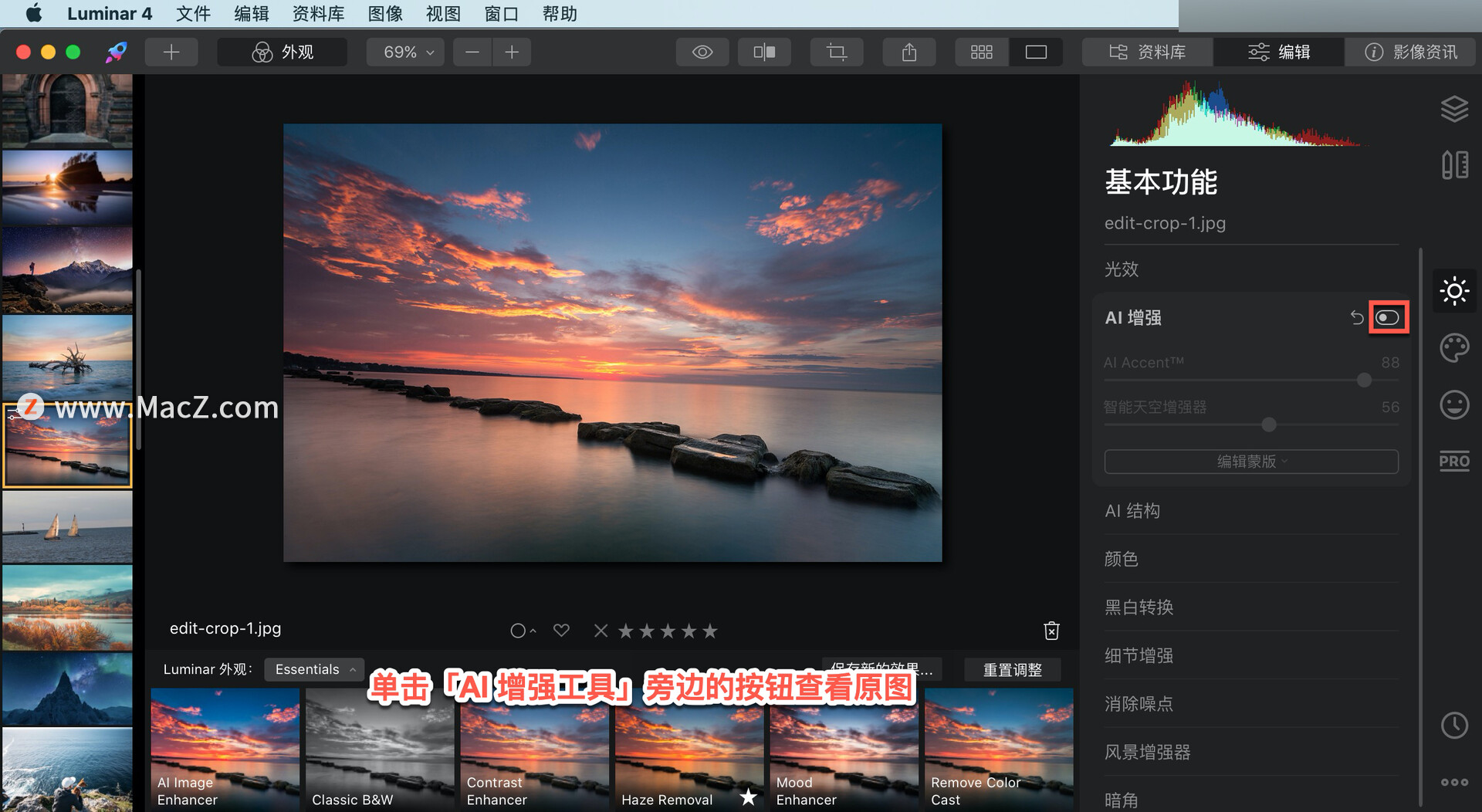
Task: Toggle the AI 增强 switch
Action: pos(1388,317)
